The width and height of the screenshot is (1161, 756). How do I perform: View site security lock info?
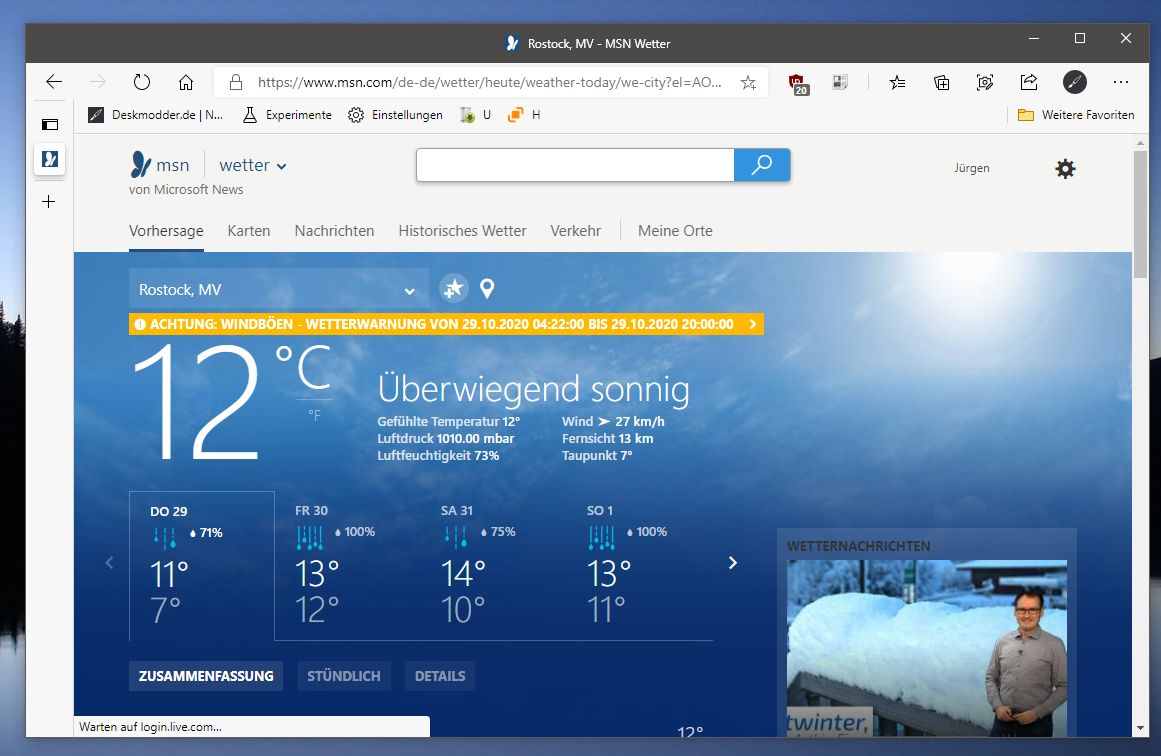[235, 82]
